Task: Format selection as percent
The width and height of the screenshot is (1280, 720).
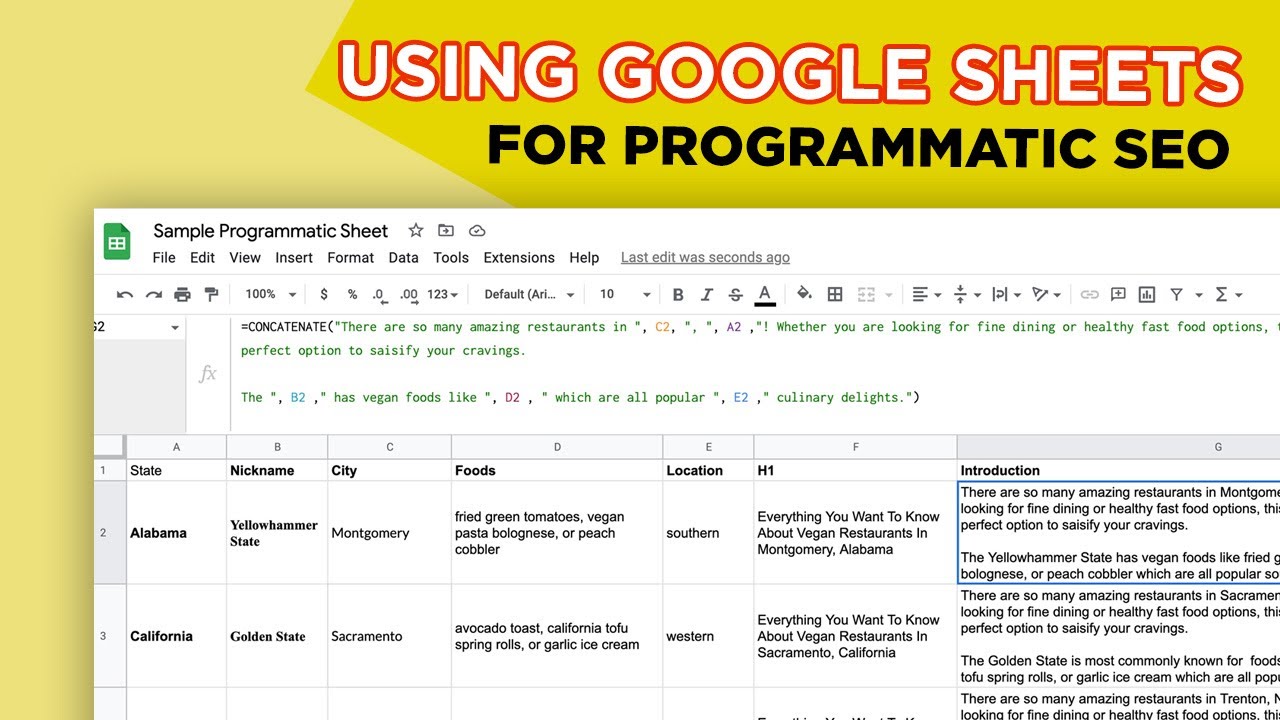Action: (352, 294)
